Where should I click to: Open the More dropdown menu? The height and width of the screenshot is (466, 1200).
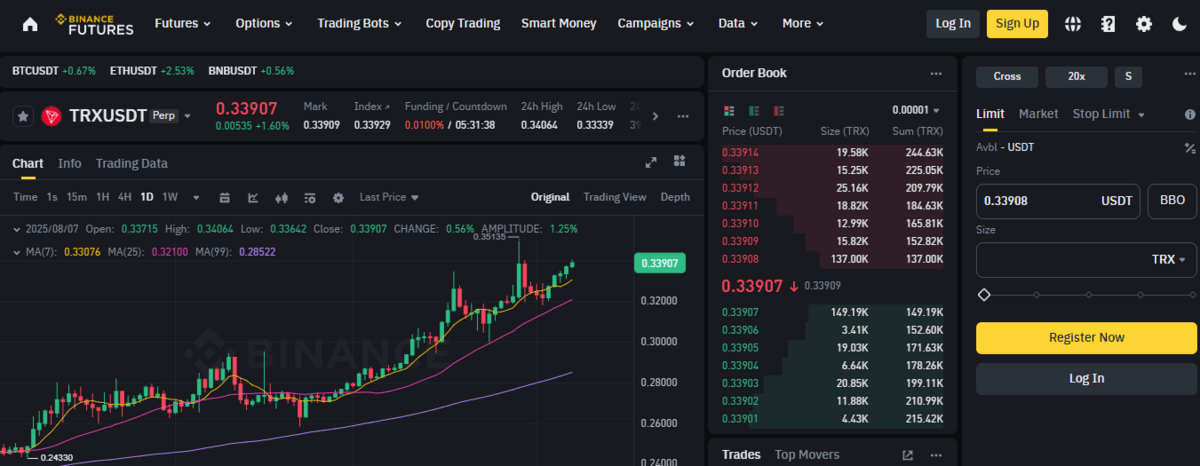pos(803,23)
